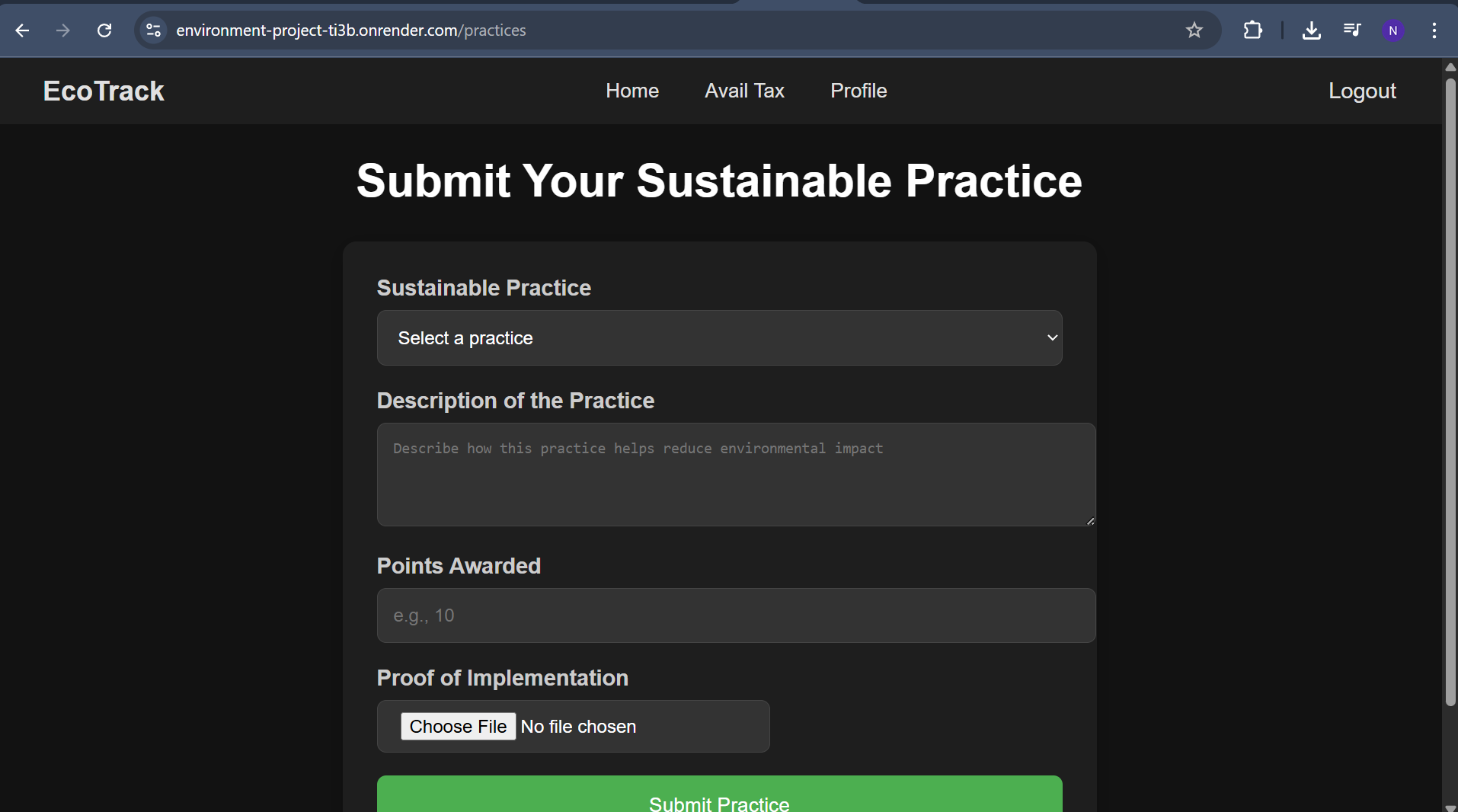
Task: Expand the Select a practice dropdown
Action: [719, 337]
